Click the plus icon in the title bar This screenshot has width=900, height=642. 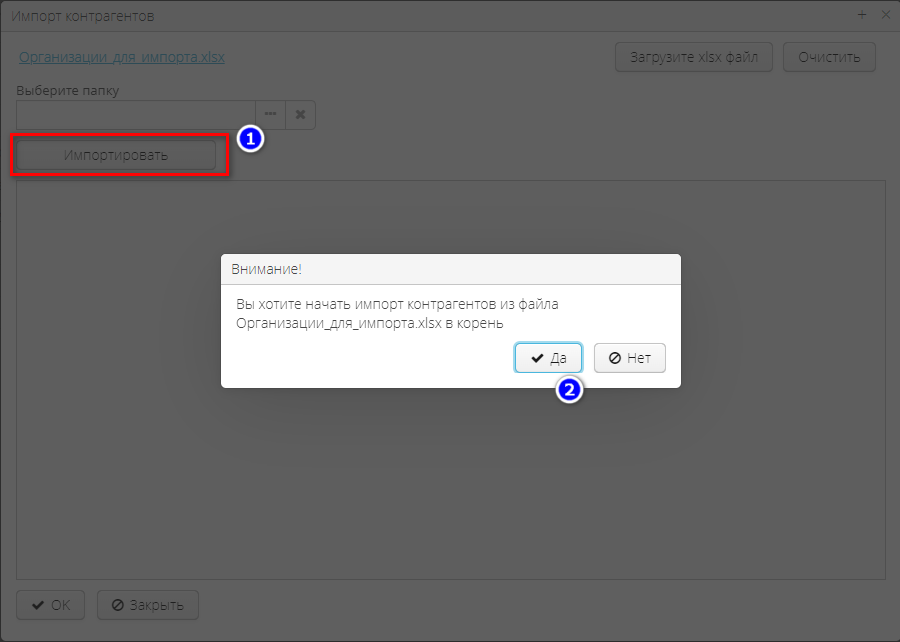pyautogui.click(x=862, y=15)
